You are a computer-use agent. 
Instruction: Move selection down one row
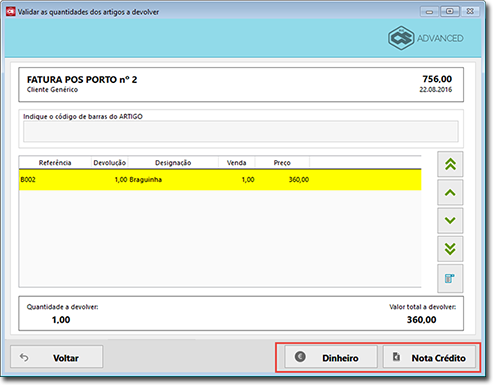[450, 220]
